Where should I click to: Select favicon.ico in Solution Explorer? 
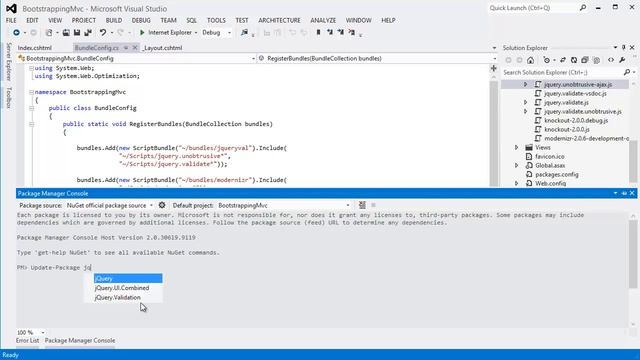point(550,156)
